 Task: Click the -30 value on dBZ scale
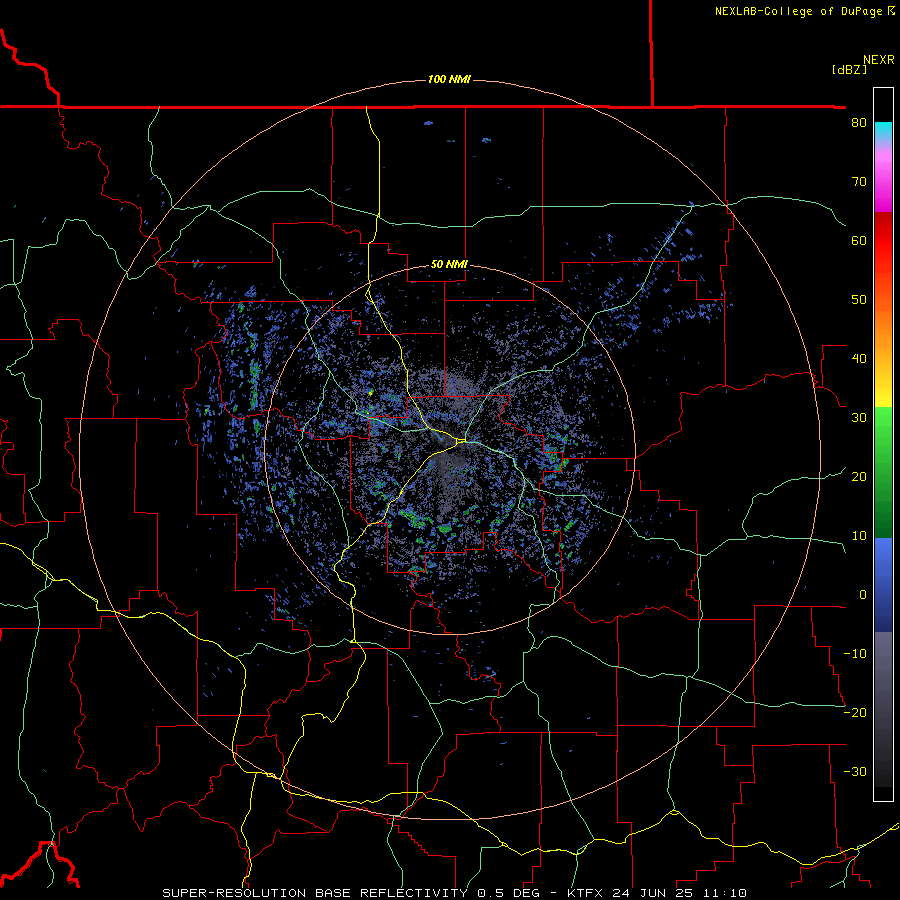[855, 771]
